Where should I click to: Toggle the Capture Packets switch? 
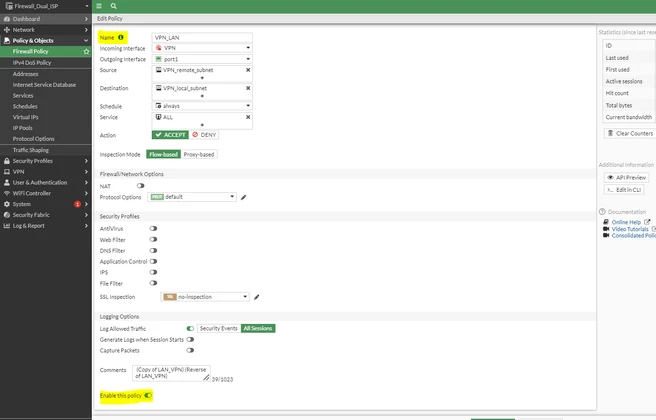point(190,351)
